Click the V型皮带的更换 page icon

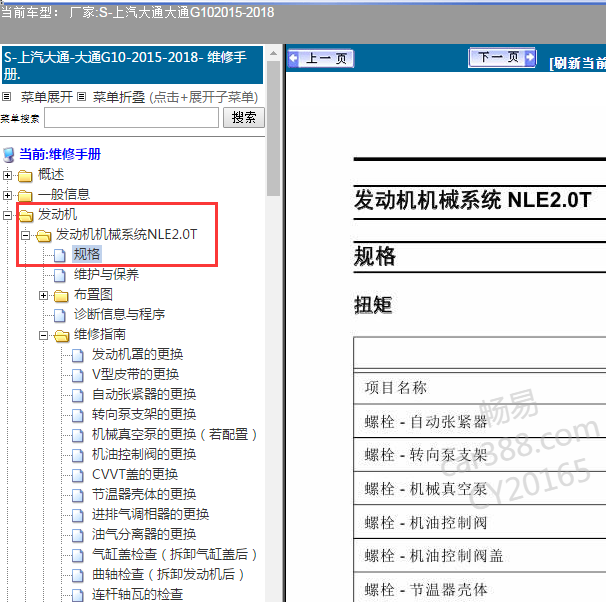(78, 375)
